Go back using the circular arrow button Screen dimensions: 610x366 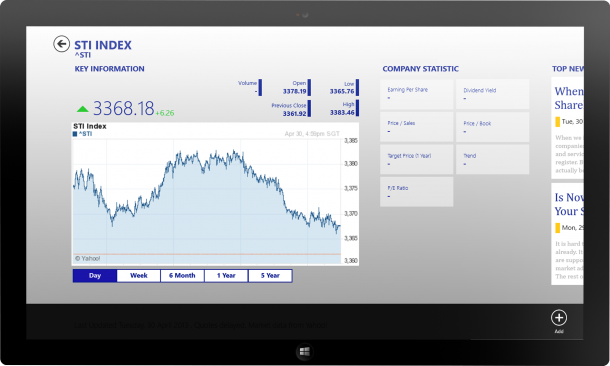point(61,44)
